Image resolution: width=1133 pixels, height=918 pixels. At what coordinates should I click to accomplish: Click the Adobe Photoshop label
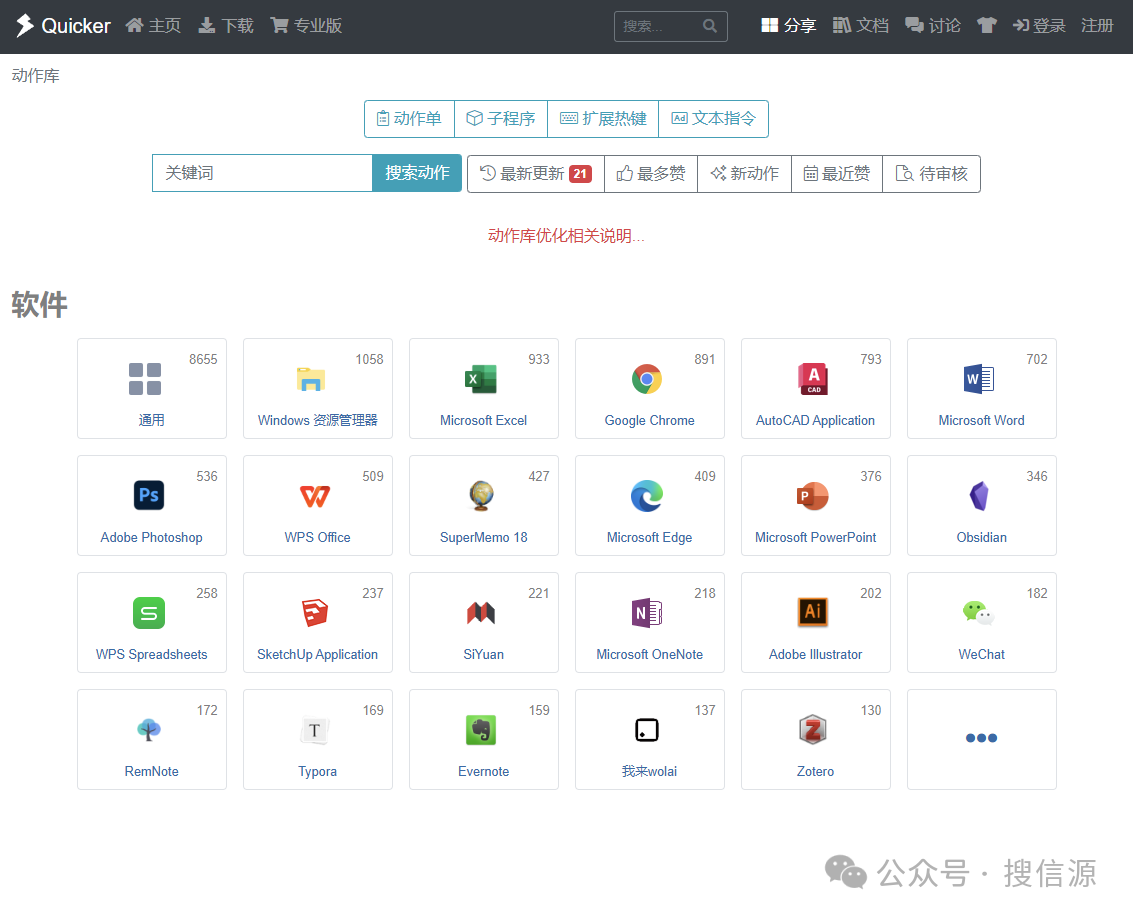(151, 538)
